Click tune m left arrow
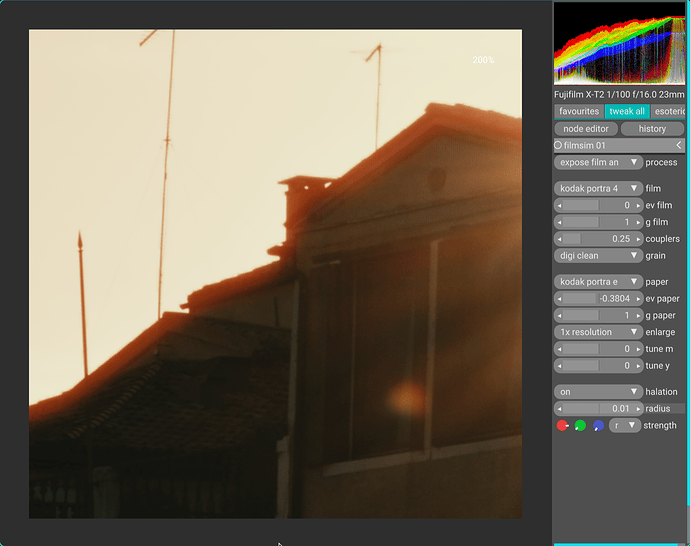Viewport: 690px width, 546px height. click(559, 349)
